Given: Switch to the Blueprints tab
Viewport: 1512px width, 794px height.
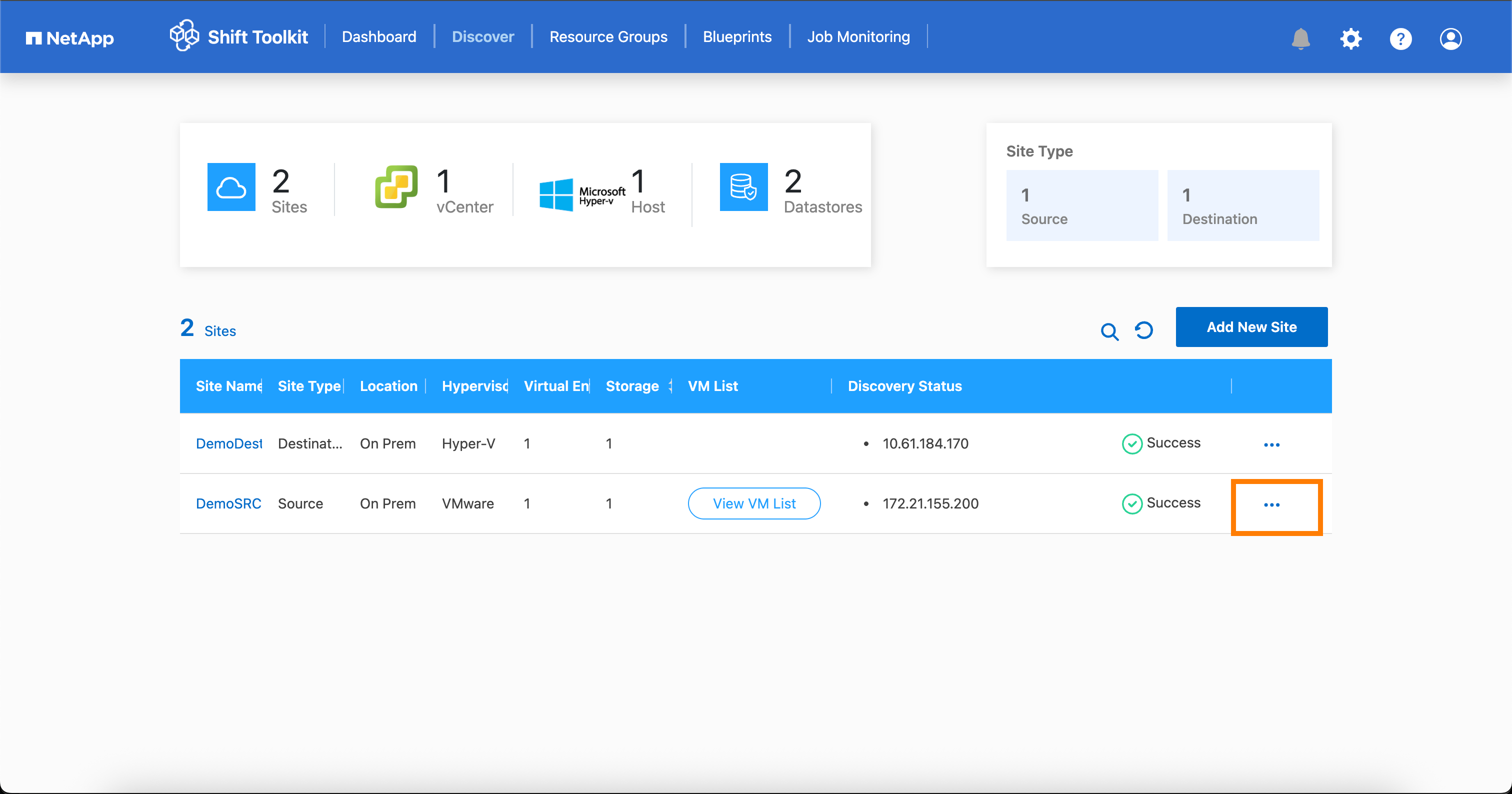Looking at the screenshot, I should pos(737,37).
